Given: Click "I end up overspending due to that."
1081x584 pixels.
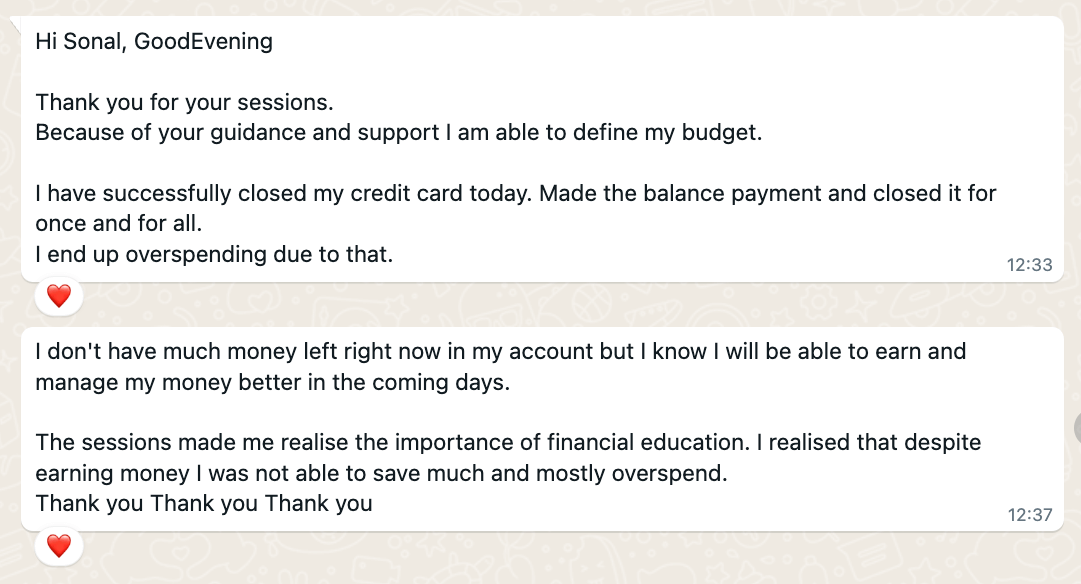Looking at the screenshot, I should point(214,254).
